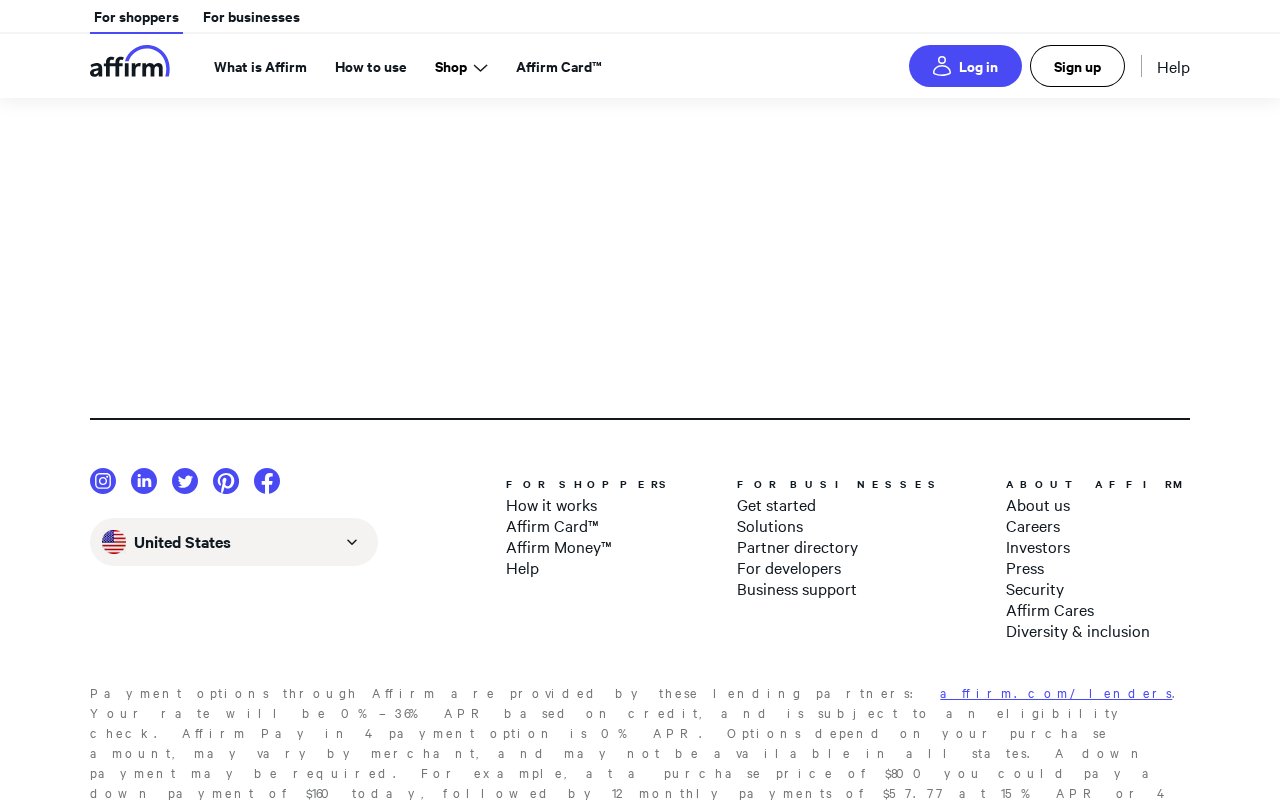The width and height of the screenshot is (1280, 800).
Task: Open Get started footer link
Action: (x=776, y=505)
